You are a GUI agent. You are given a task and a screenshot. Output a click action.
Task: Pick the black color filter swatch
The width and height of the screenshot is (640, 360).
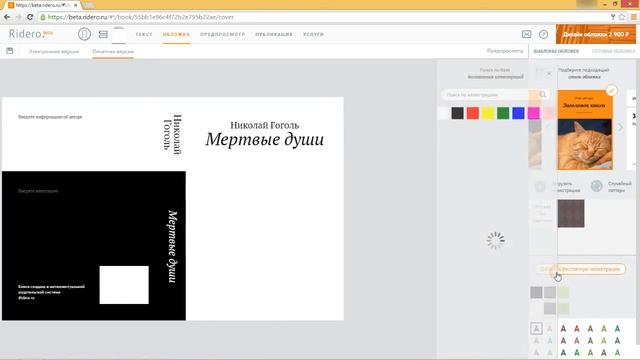[457, 113]
